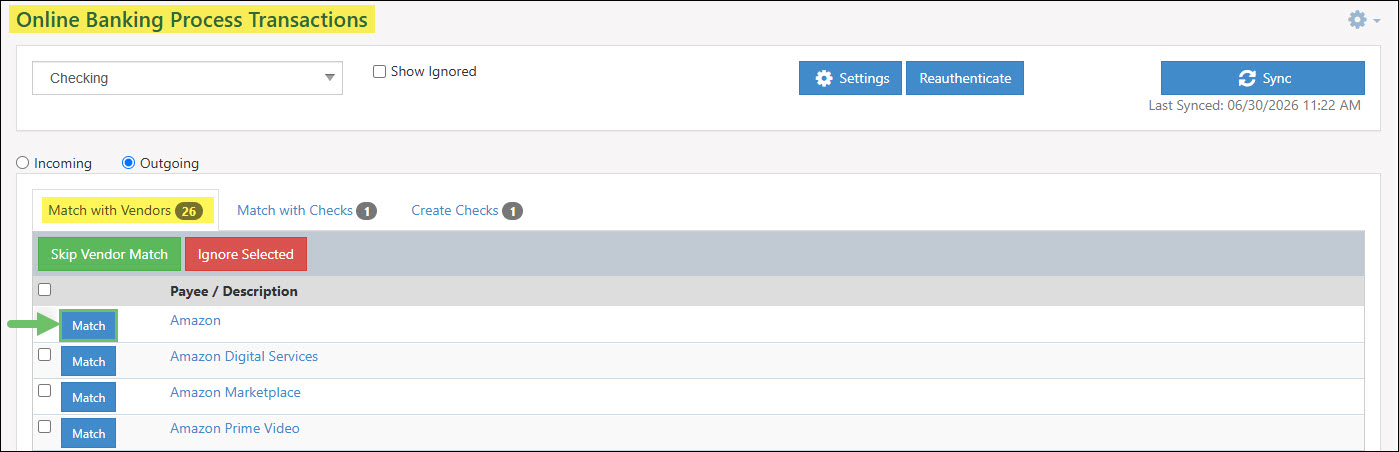Open the Amazon Marketplace payee link
The image size is (1399, 452).
[x=235, y=392]
